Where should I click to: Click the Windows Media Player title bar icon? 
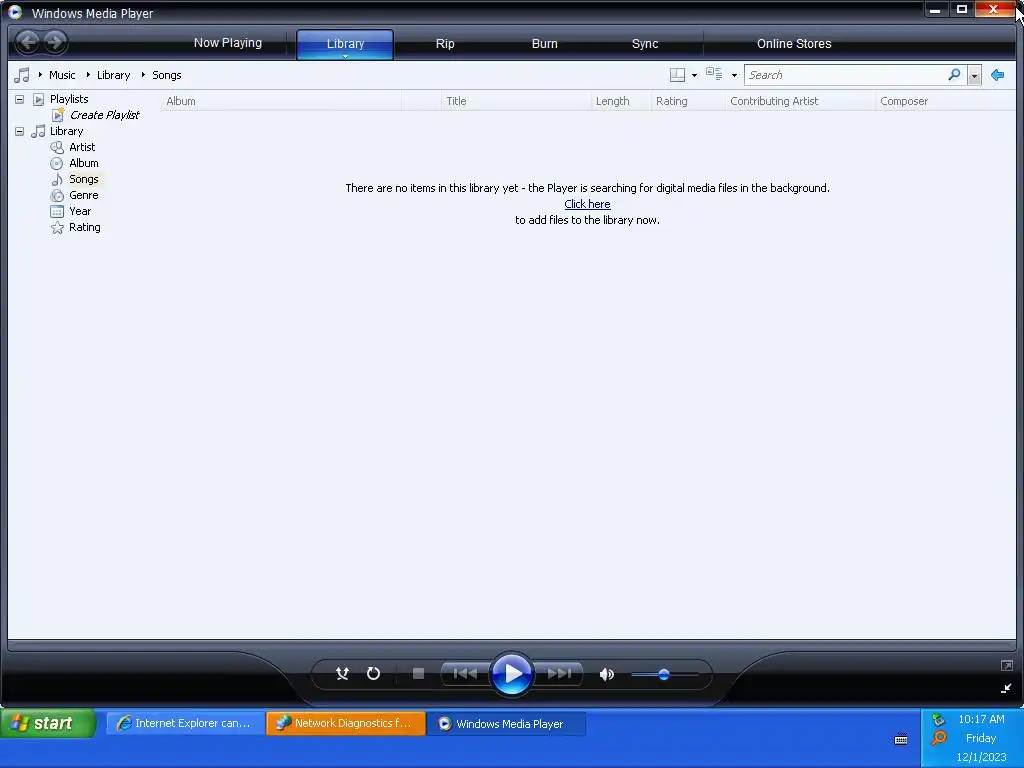click(14, 12)
